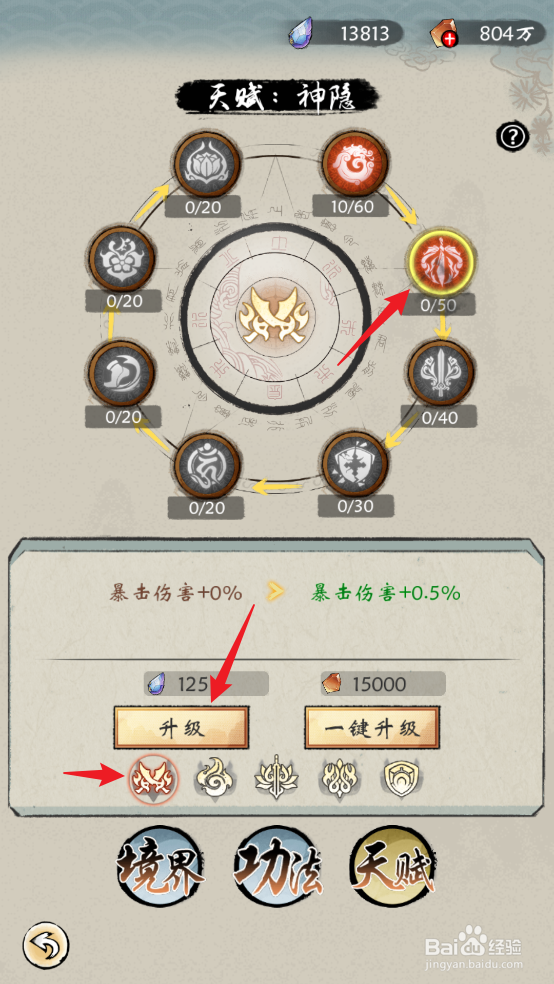Screen dimensions: 554x984
Task: Select the spiral rune node at bottom-left 0/20
Action: [x=206, y=465]
